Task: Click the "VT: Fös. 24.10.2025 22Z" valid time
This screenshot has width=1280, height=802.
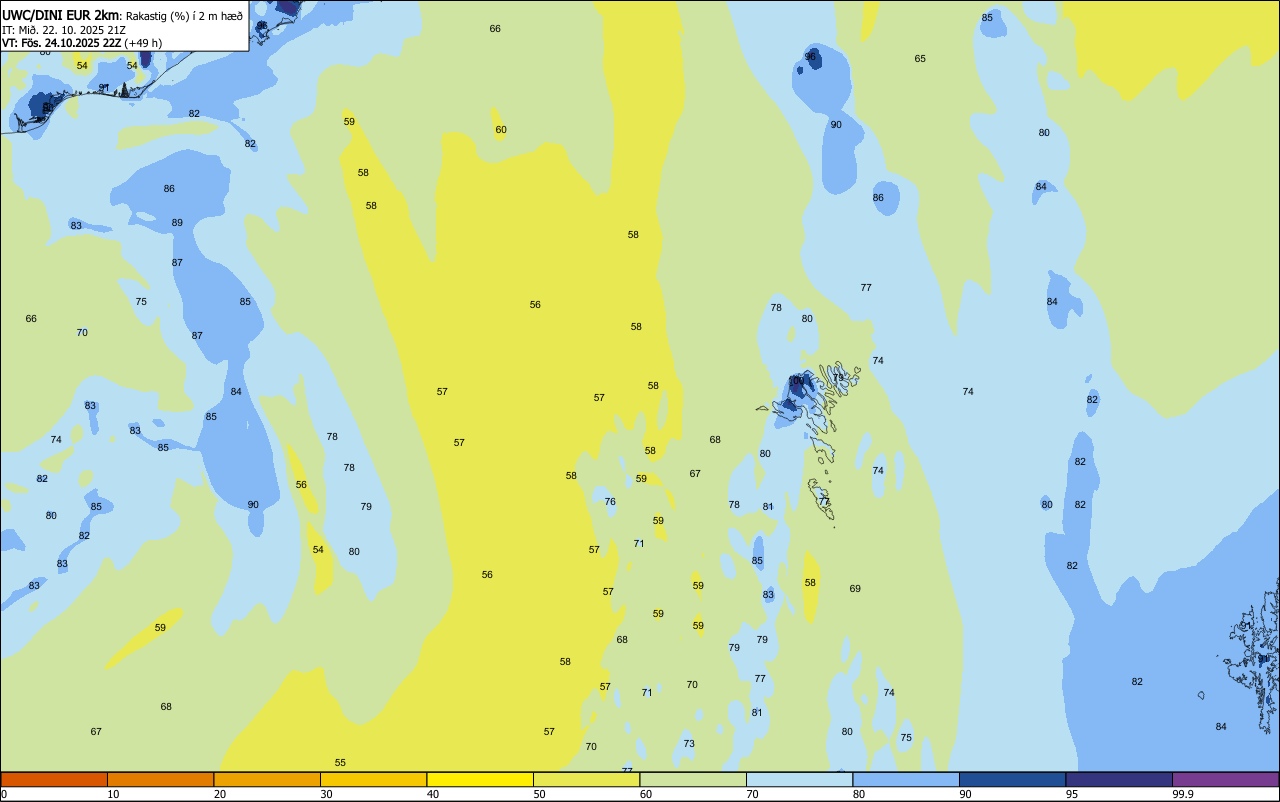Action: (x=61, y=43)
